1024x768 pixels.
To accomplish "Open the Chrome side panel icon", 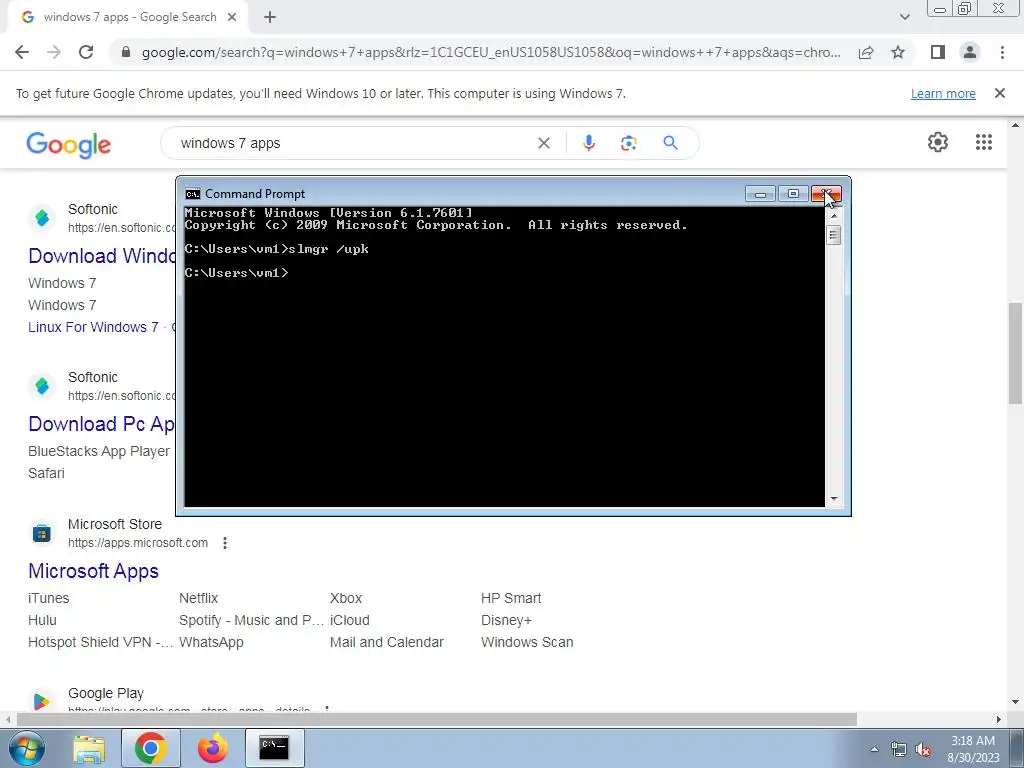I will coord(938,52).
